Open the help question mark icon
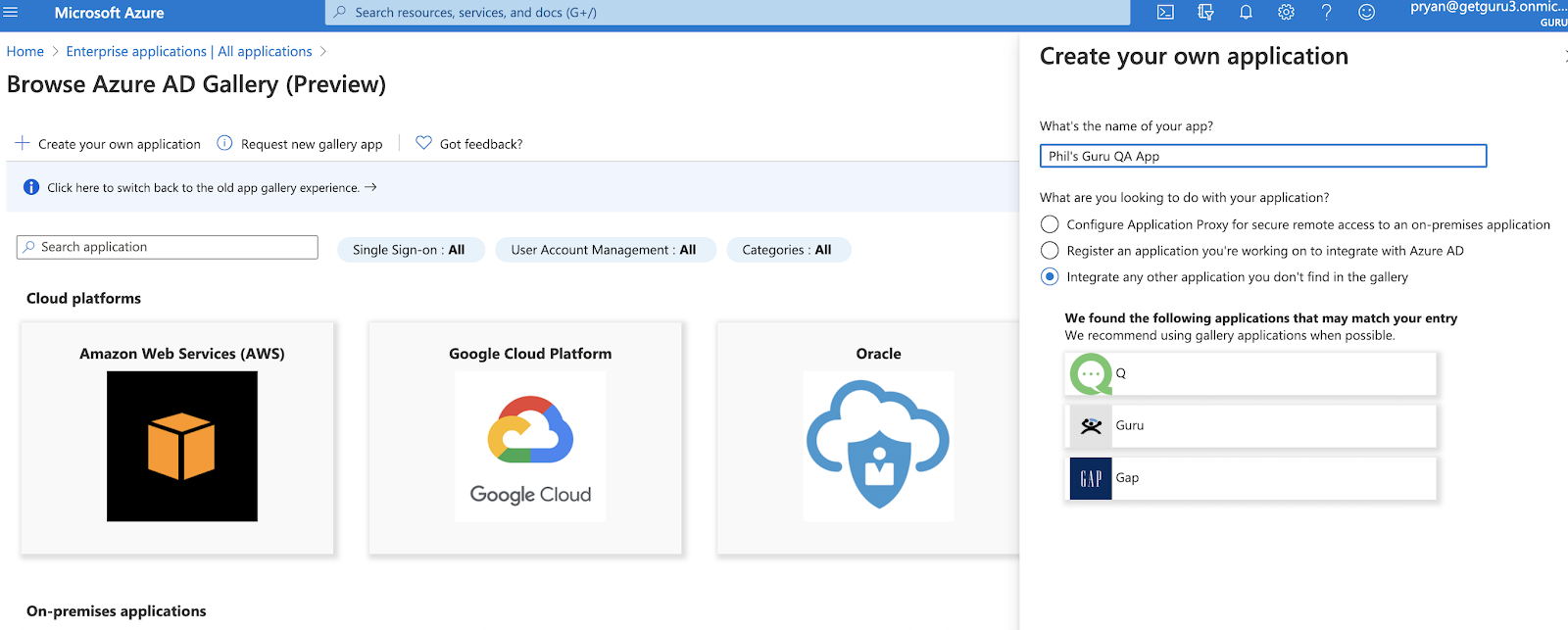This screenshot has height=630, width=1568. coord(1326,13)
